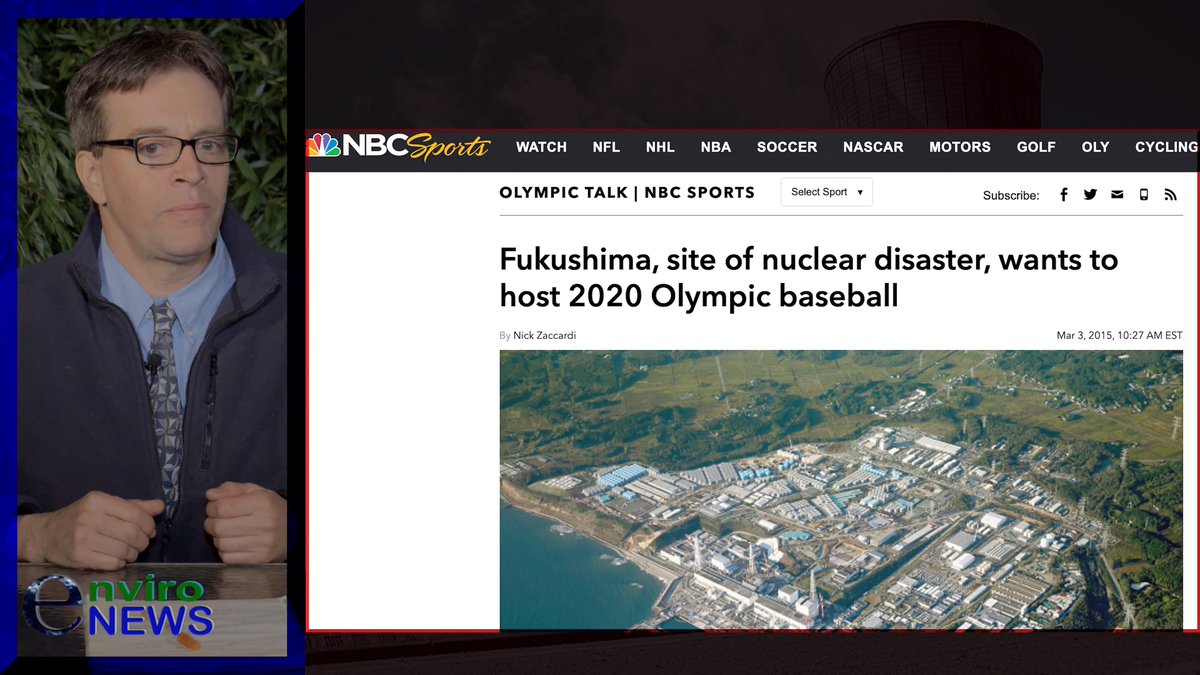The image size is (1200, 675).
Task: Select the WATCH menu item
Action: click(x=541, y=147)
